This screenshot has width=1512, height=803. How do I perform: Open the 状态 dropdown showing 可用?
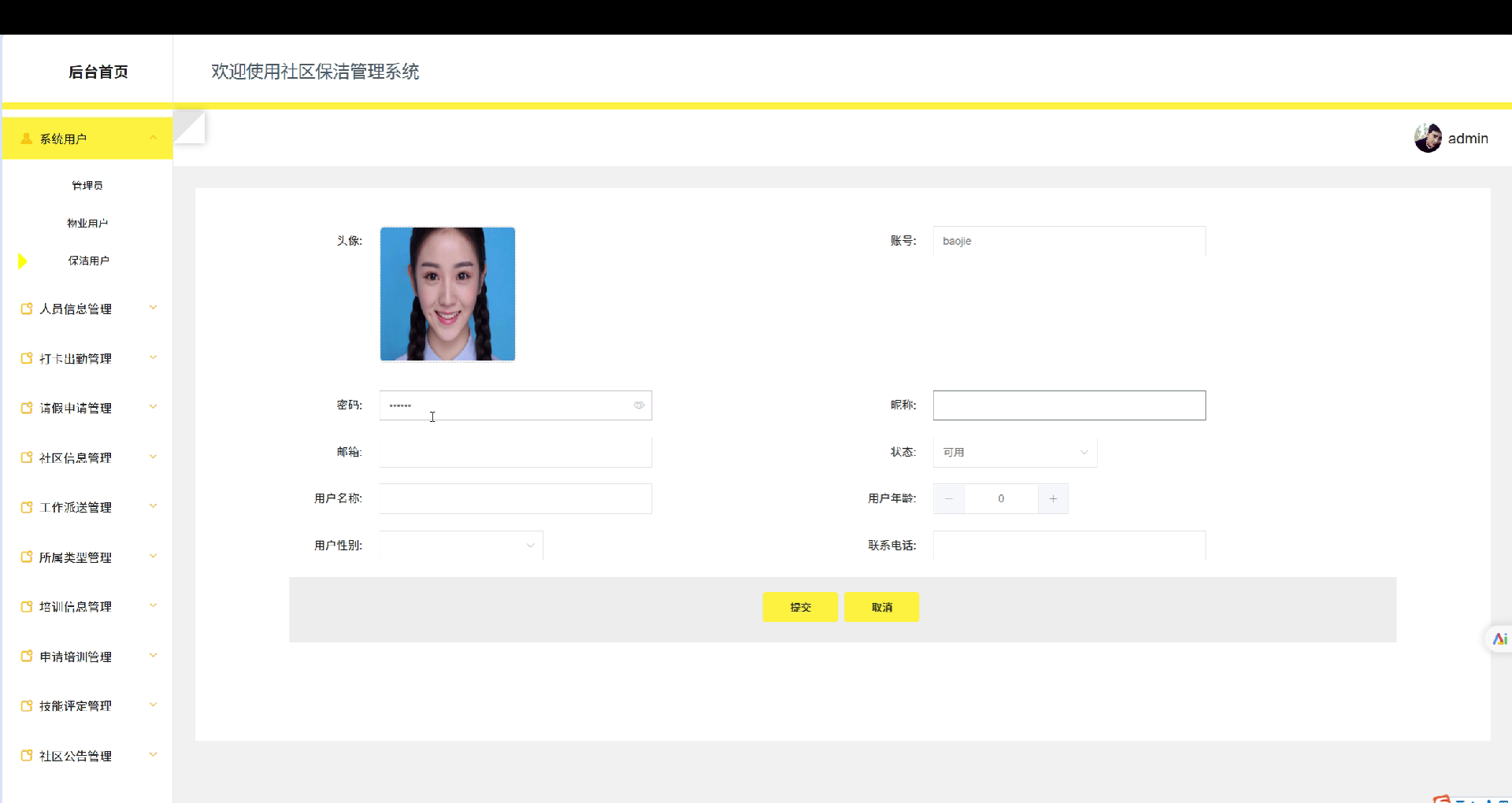click(x=1015, y=452)
